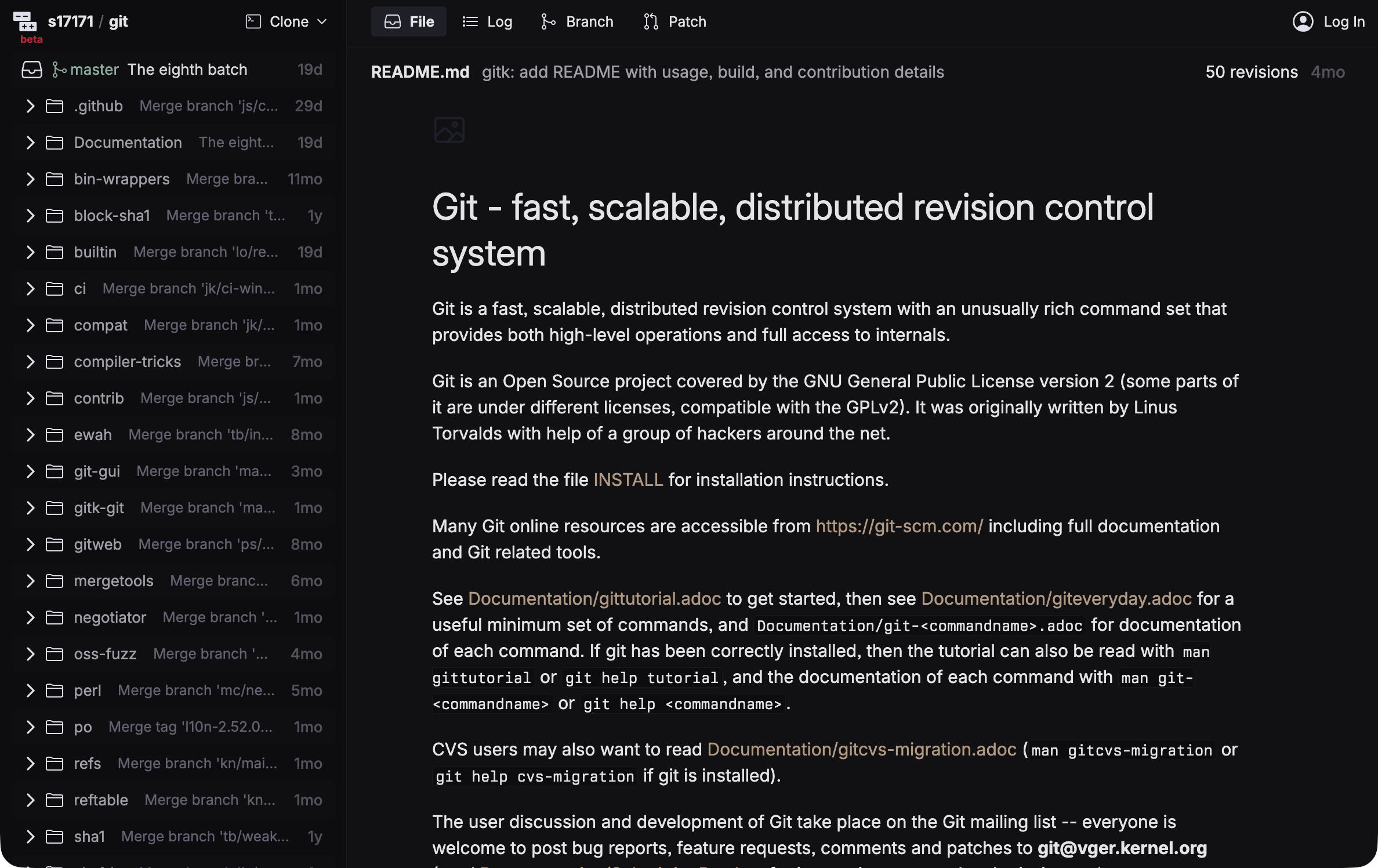Open the Clone dropdown menu
The height and width of the screenshot is (868, 1378).
point(287,21)
